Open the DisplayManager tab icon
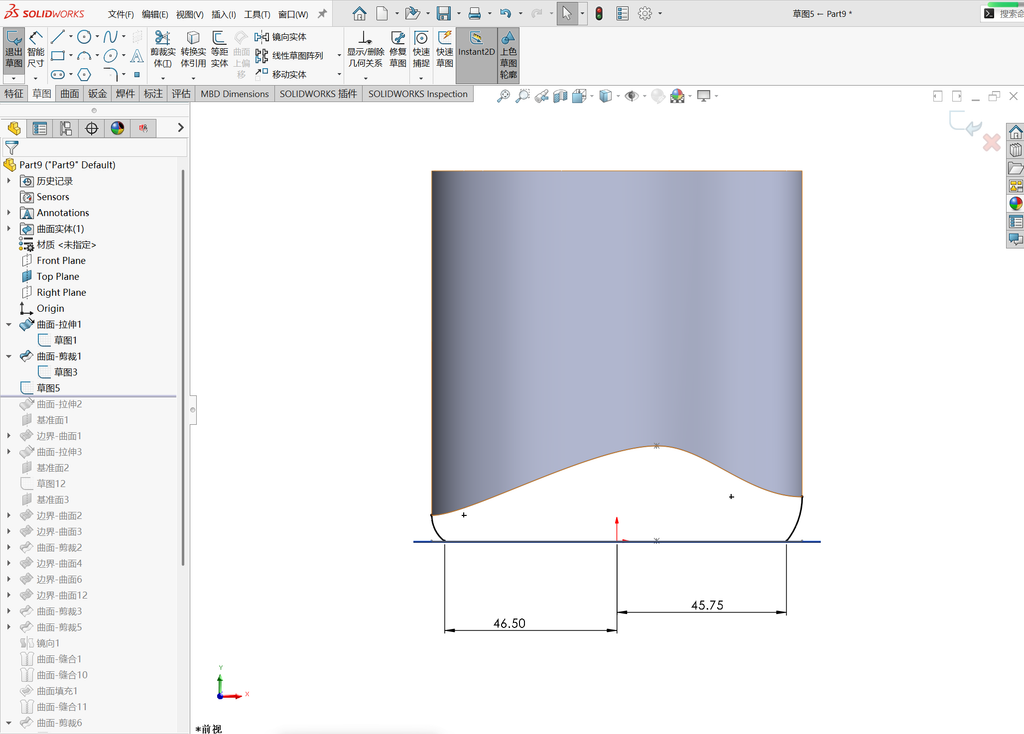The image size is (1024, 734). [x=118, y=129]
